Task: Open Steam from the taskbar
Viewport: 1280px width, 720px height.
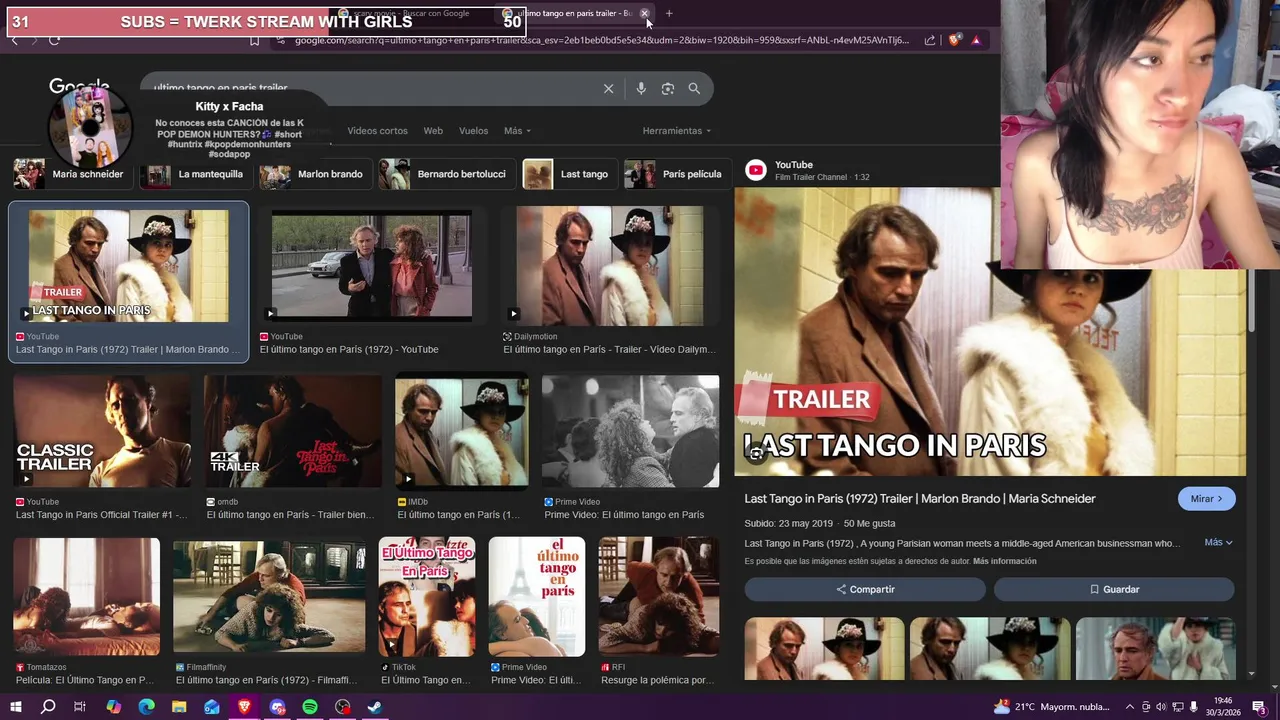Action: pos(375,707)
